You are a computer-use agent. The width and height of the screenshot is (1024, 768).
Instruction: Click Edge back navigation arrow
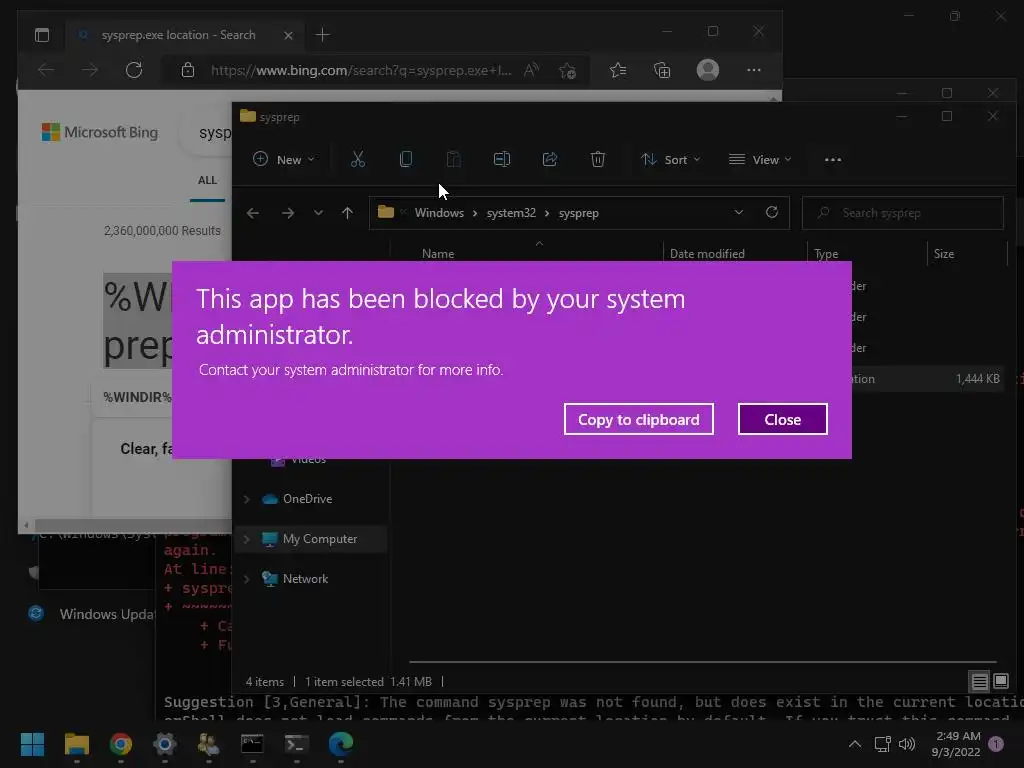[x=46, y=70]
